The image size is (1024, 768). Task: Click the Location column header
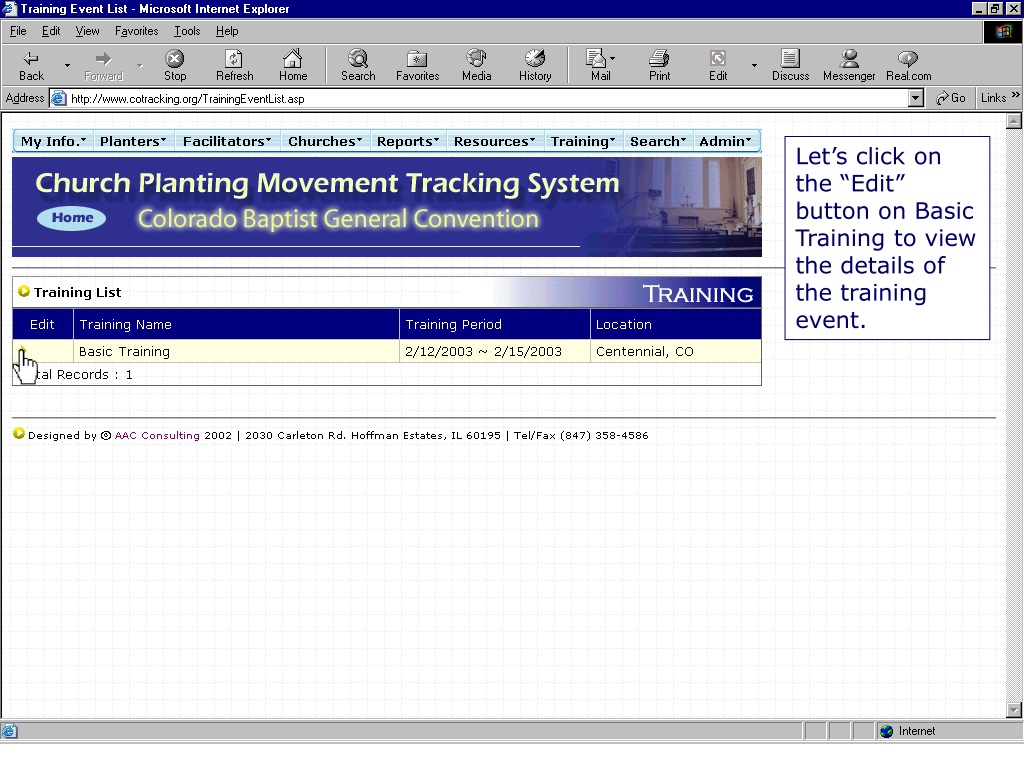676,325
